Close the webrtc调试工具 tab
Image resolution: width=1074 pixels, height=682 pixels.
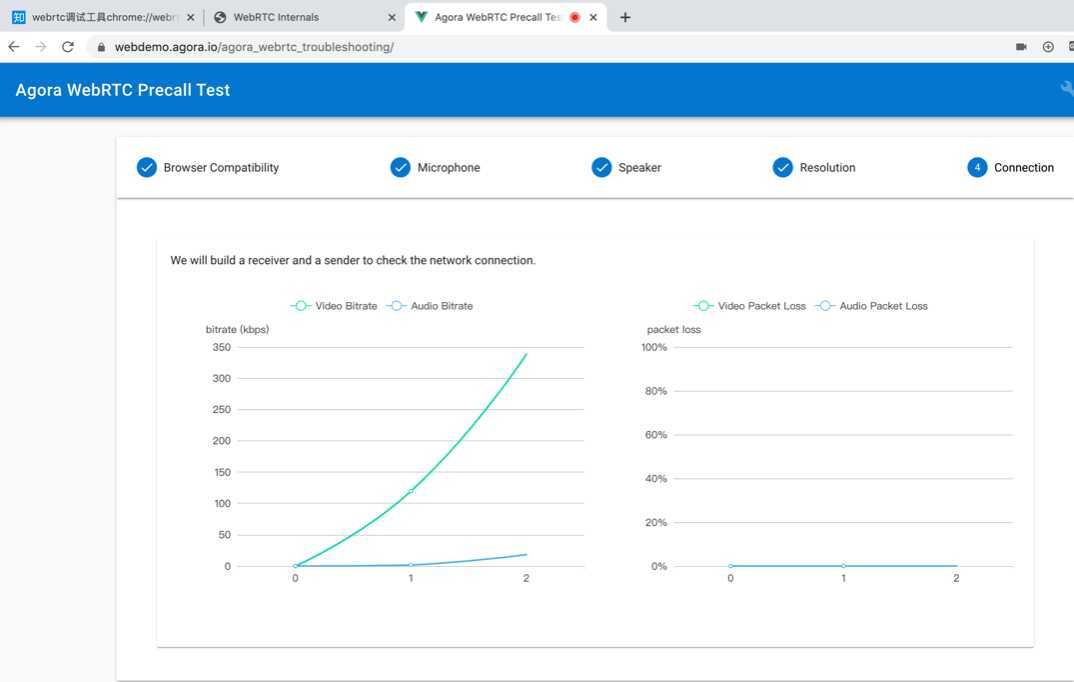[190, 17]
